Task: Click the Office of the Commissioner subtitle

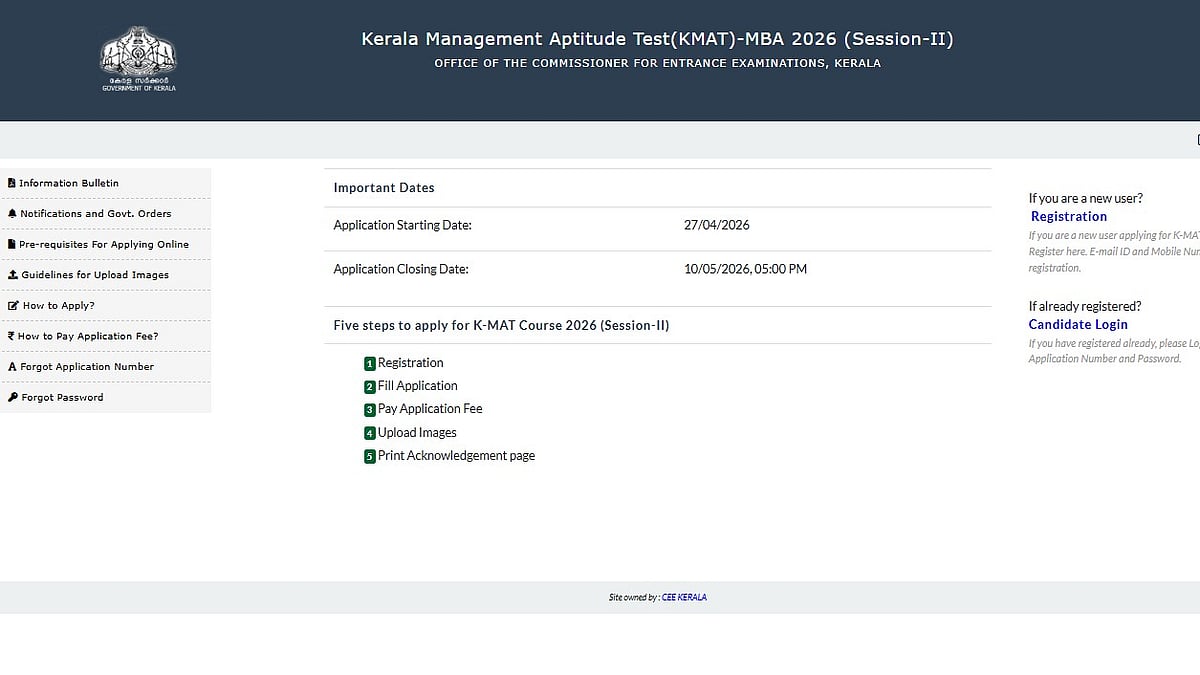Action: pyautogui.click(x=657, y=63)
